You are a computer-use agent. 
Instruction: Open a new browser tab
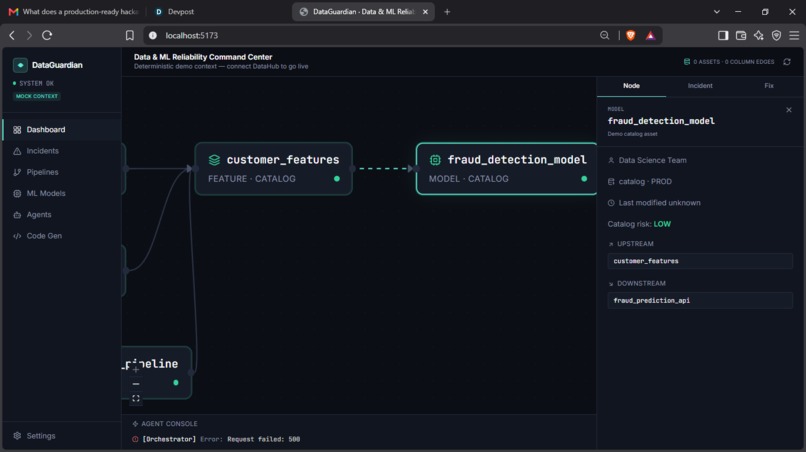pyautogui.click(x=447, y=11)
